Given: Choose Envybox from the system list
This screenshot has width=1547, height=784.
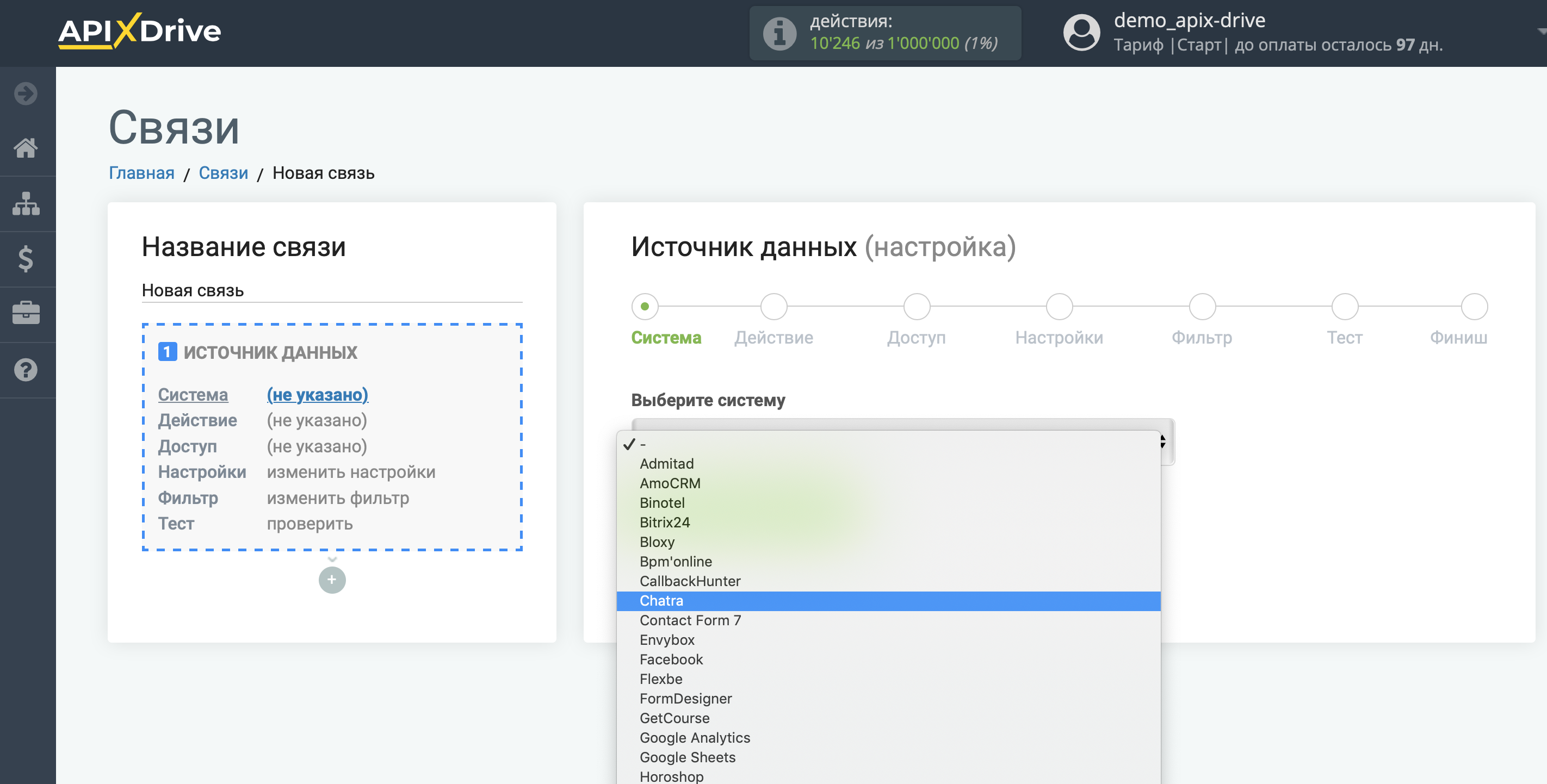Looking at the screenshot, I should (889, 640).
